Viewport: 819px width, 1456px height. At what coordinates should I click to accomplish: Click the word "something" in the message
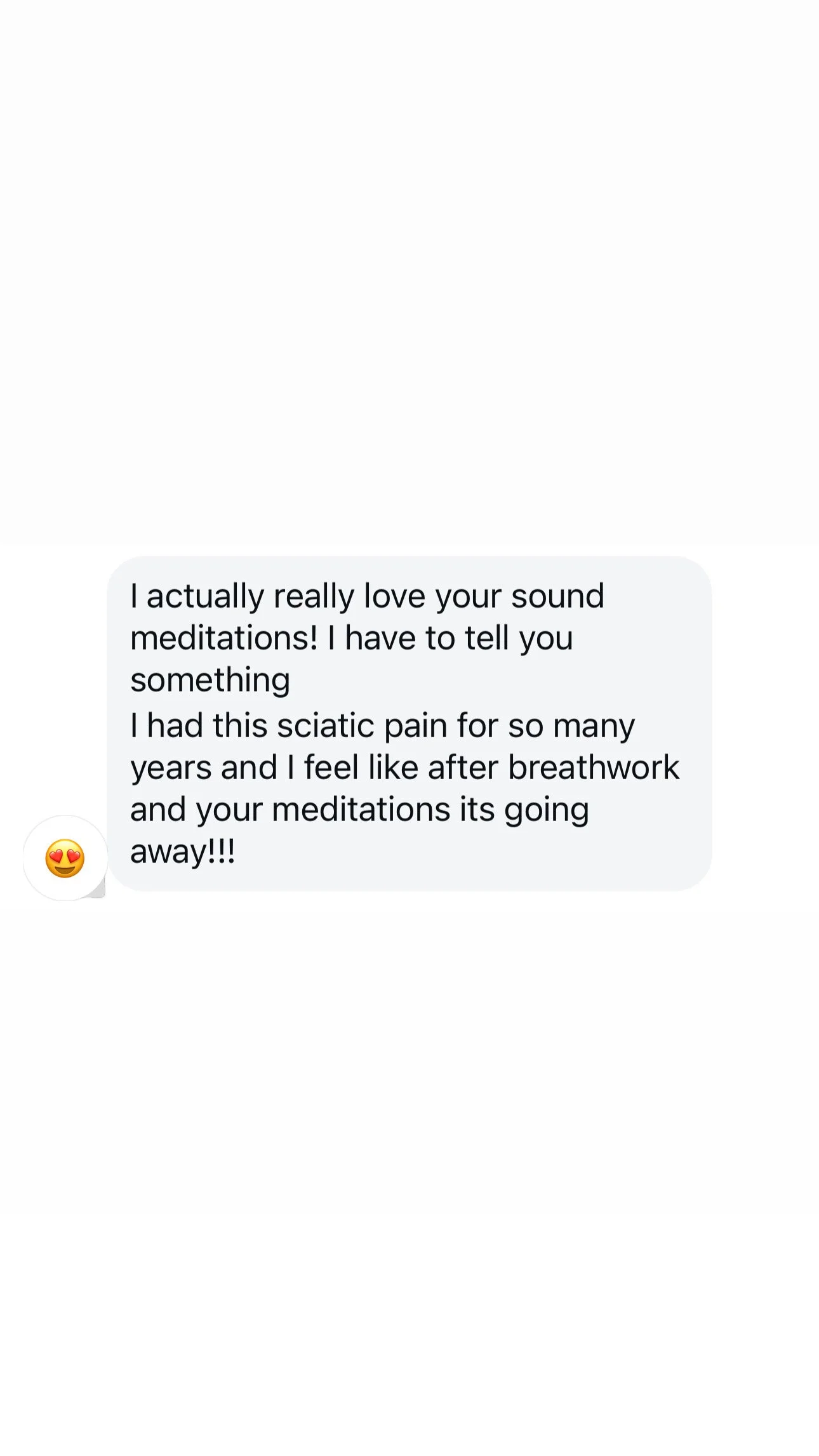(210, 681)
